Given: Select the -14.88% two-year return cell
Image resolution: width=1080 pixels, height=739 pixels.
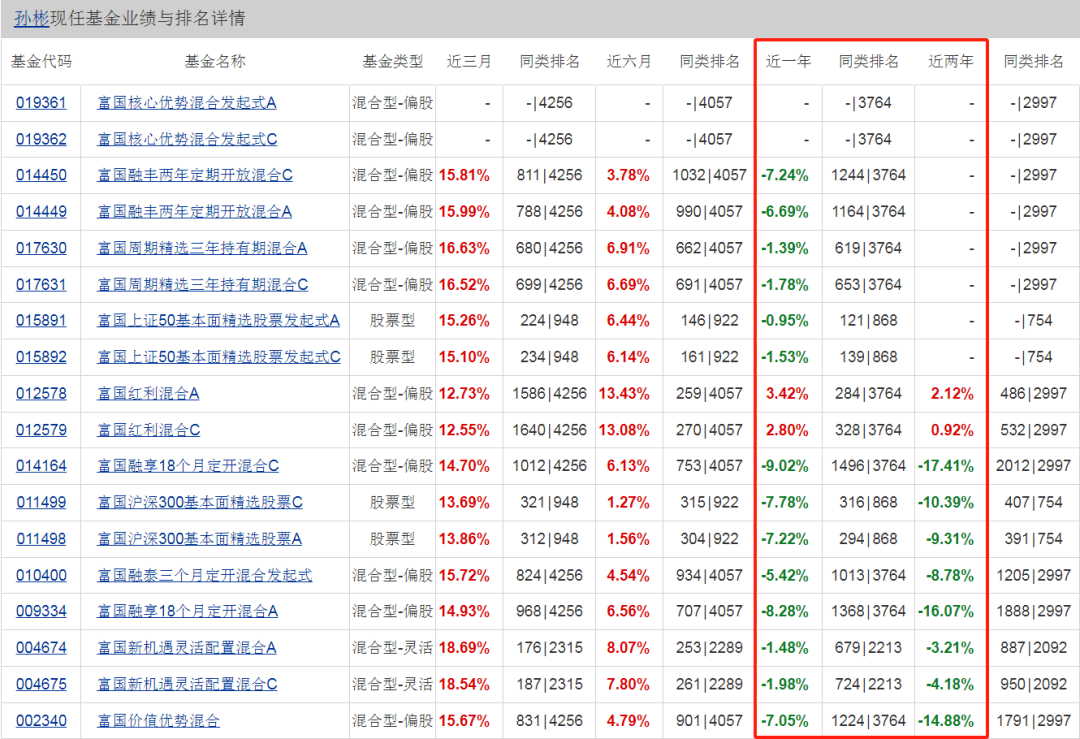Looking at the screenshot, I should 946,720.
